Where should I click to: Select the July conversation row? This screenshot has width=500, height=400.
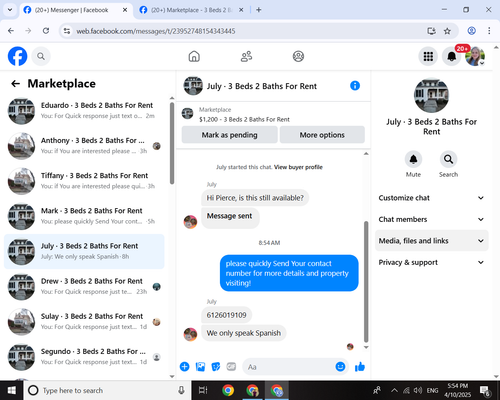tap(84, 251)
